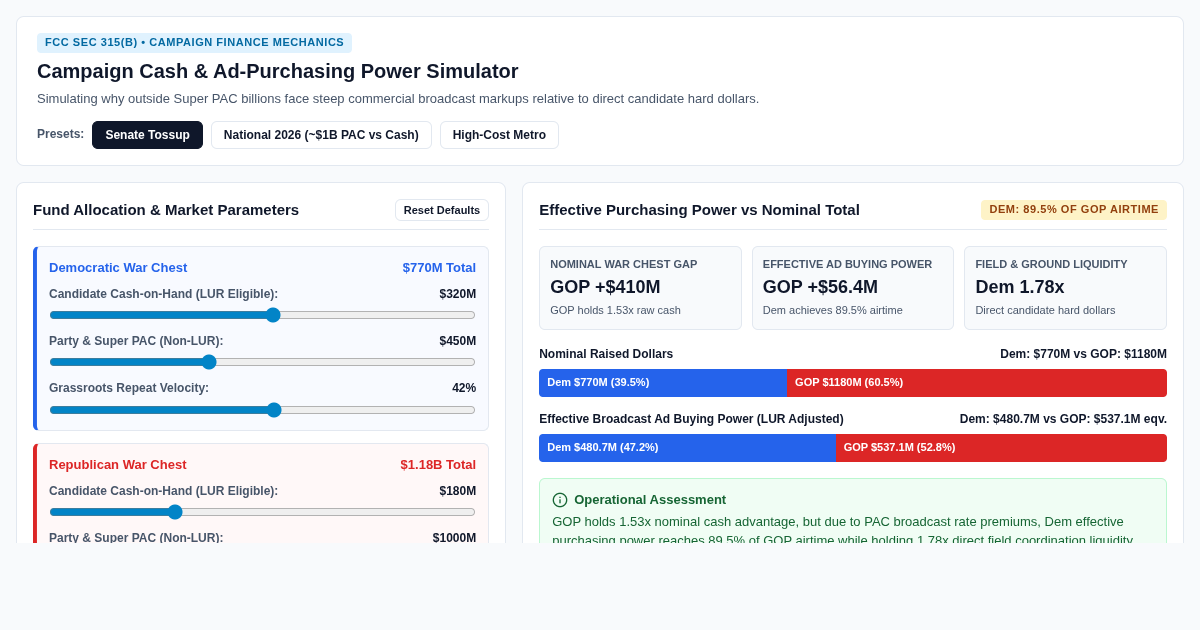The height and width of the screenshot is (630, 1200).
Task: Select the Senate Tossup preset
Action: click(x=147, y=135)
